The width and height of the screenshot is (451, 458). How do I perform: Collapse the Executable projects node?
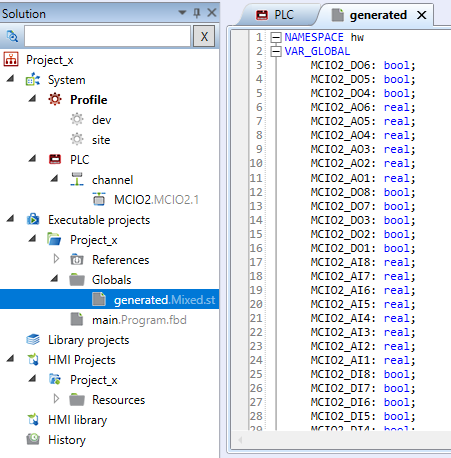(11, 218)
